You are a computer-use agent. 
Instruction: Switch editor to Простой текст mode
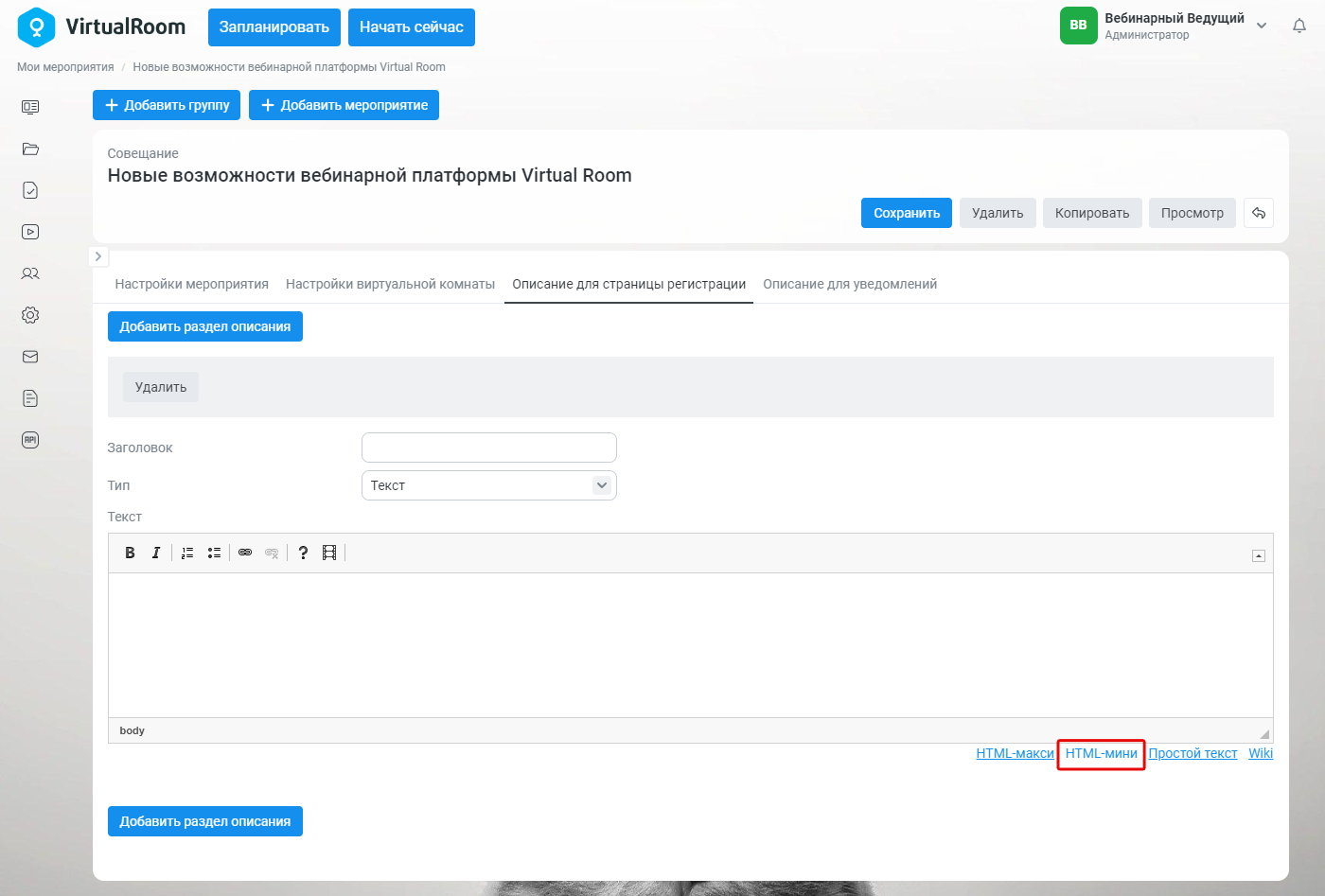click(1192, 753)
